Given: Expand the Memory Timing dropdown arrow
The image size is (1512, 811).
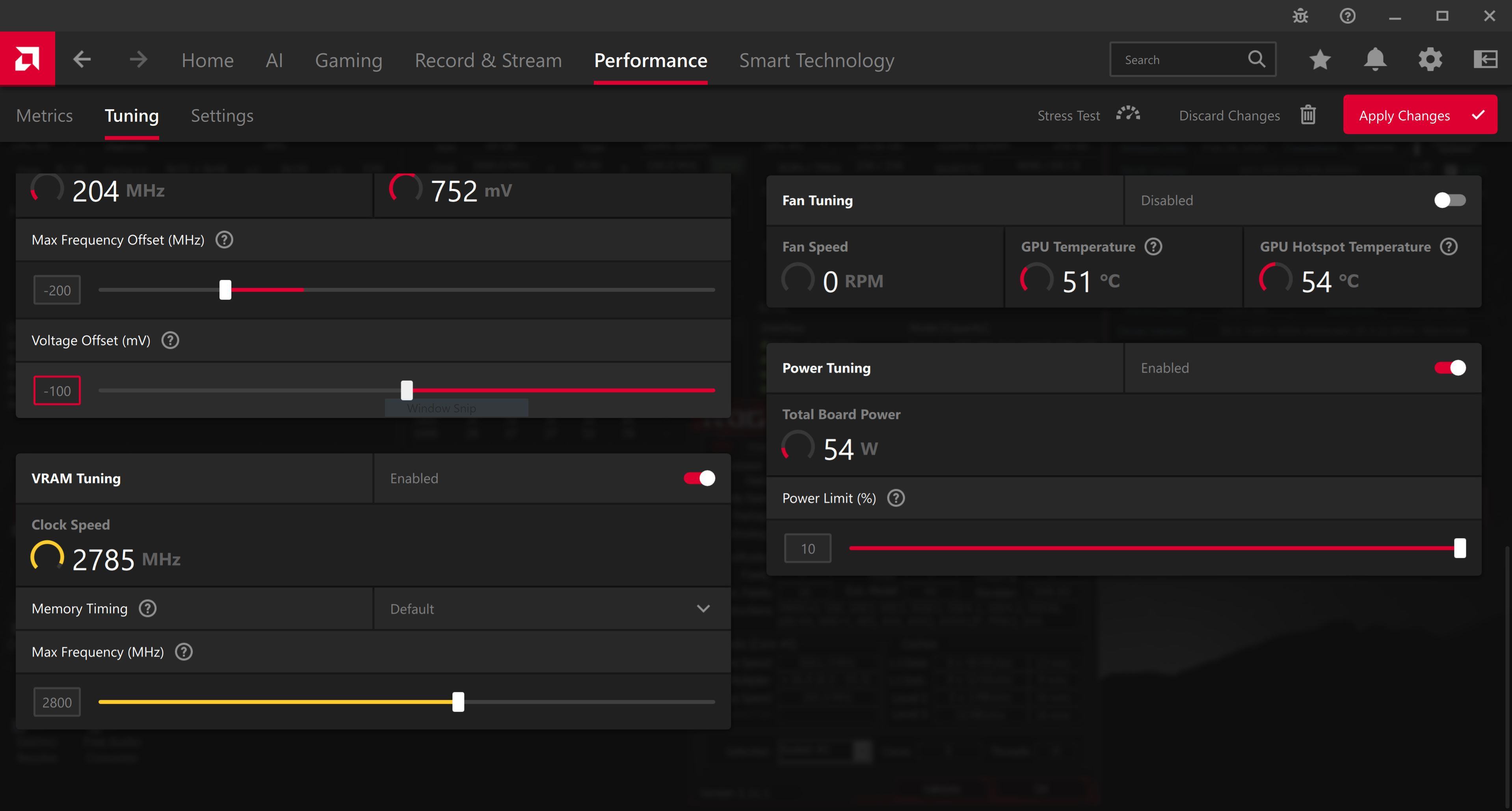Looking at the screenshot, I should tap(703, 608).
